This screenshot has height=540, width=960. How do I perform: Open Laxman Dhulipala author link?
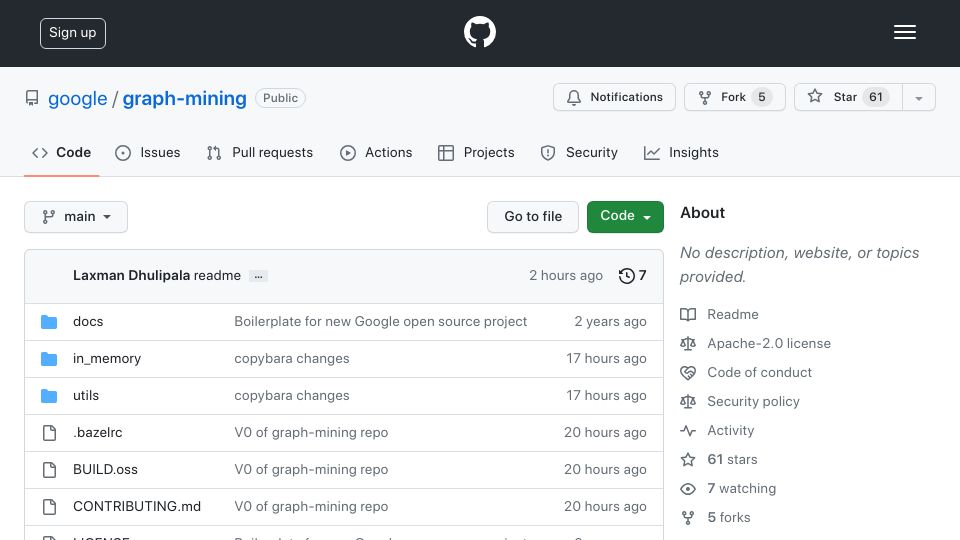[x=132, y=276]
